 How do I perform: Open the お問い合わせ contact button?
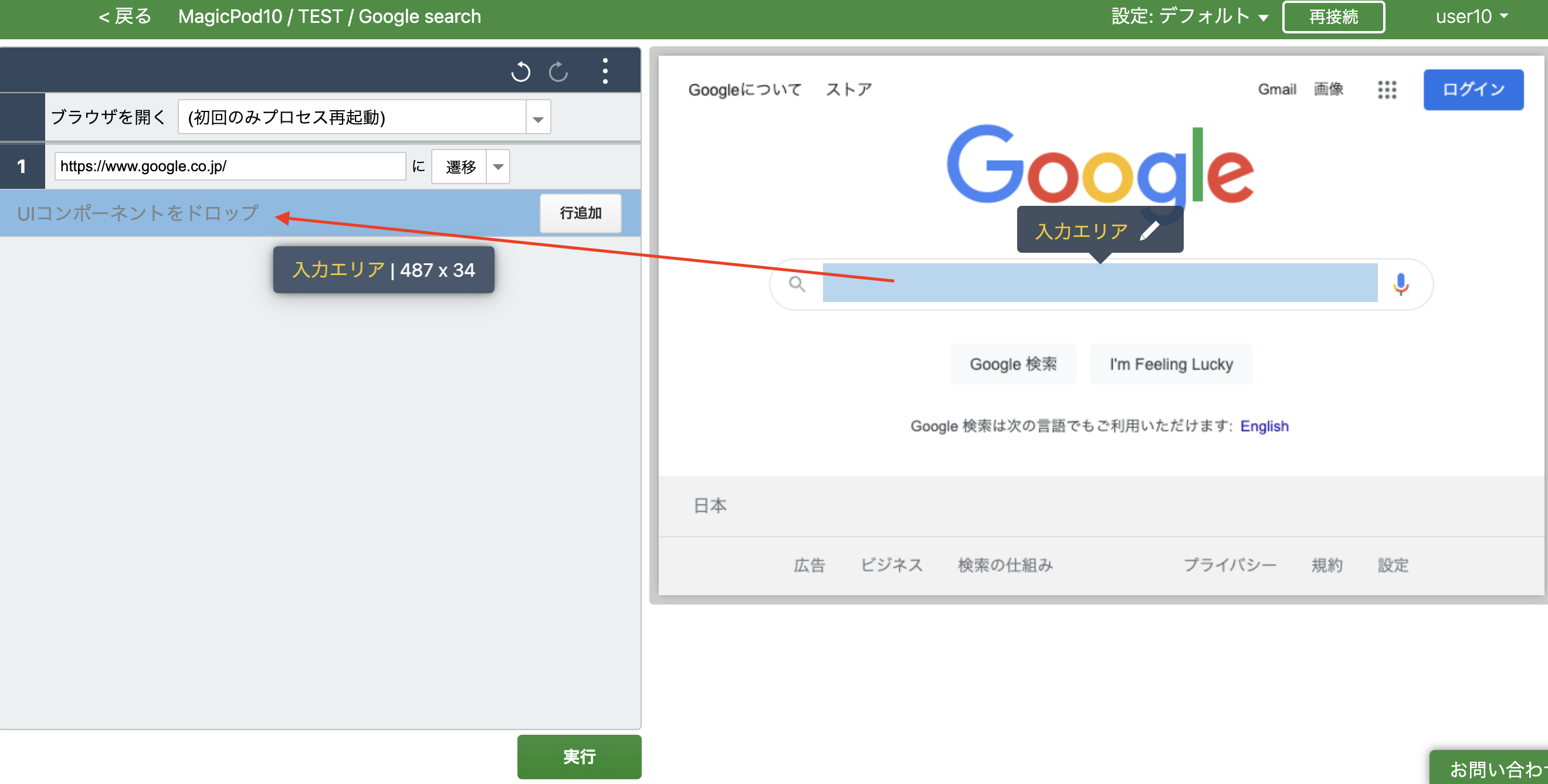(x=1490, y=768)
